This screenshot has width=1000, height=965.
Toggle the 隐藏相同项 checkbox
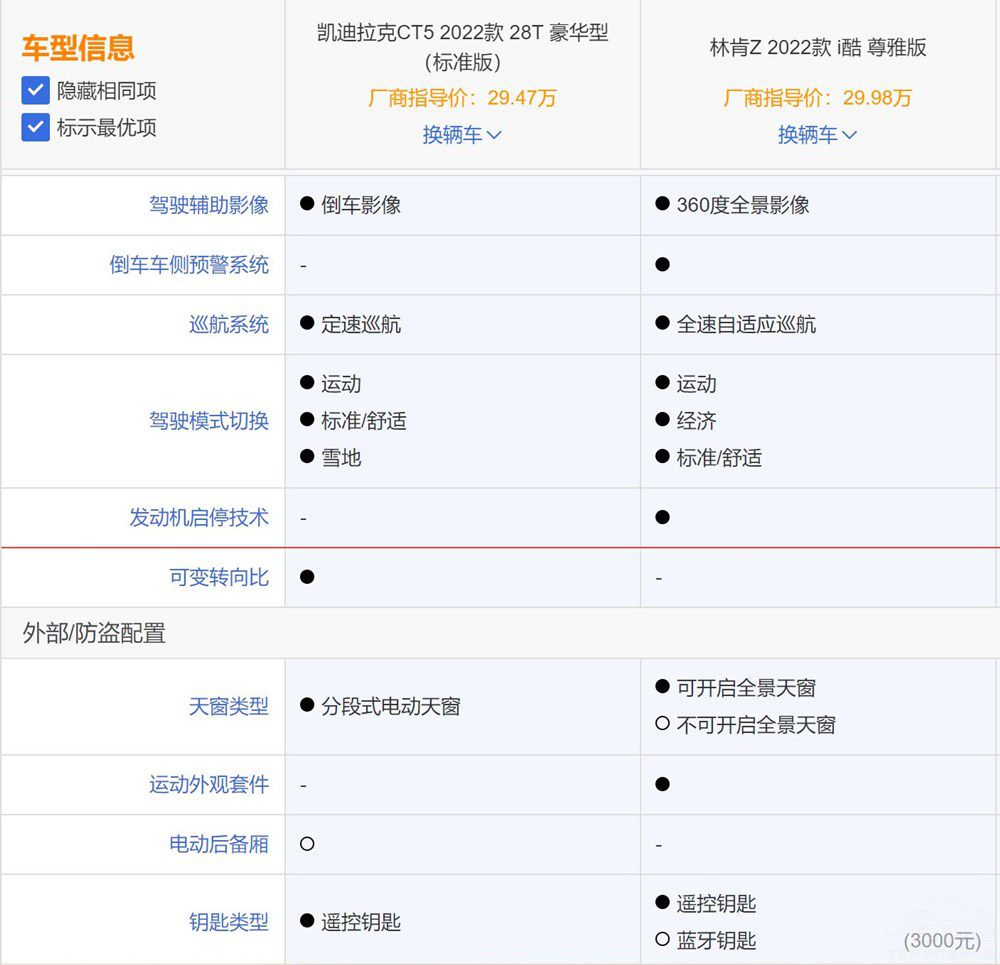coord(36,91)
